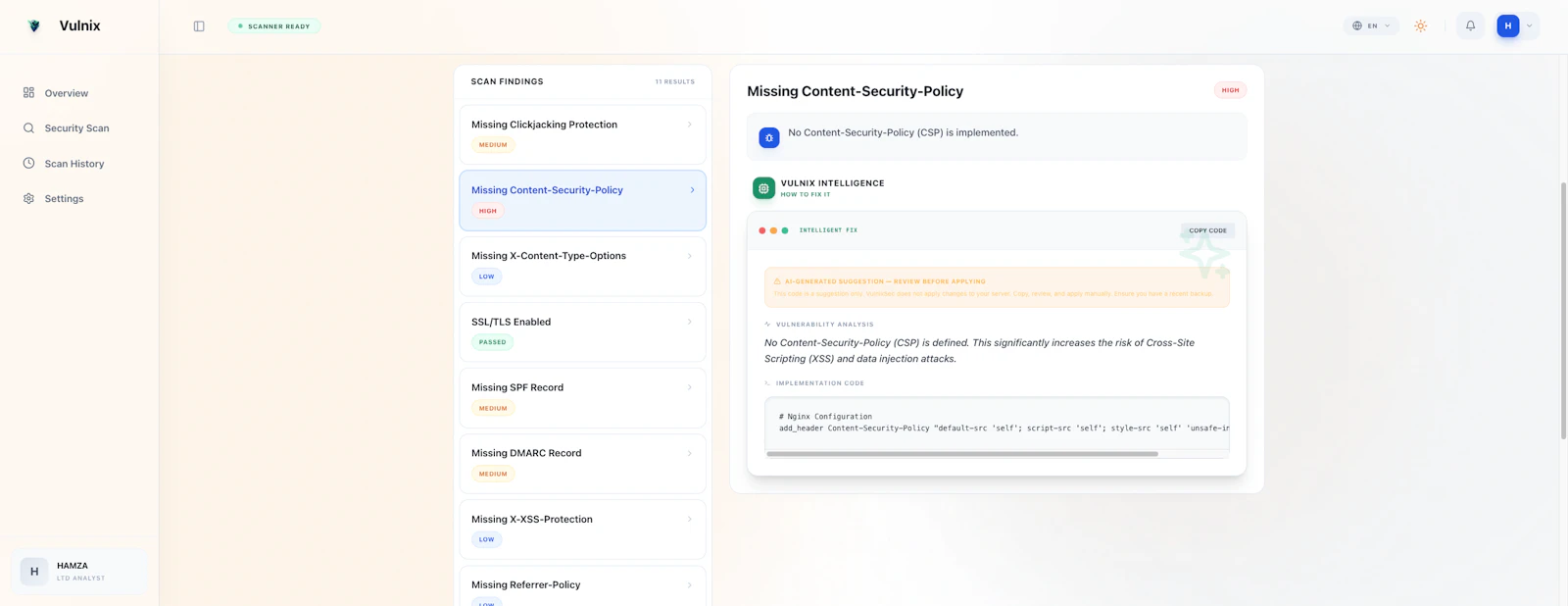This screenshot has height=606, width=1568.
Task: Expand Missing X-Content-Type-Options chevron
Action: pyautogui.click(x=690, y=256)
